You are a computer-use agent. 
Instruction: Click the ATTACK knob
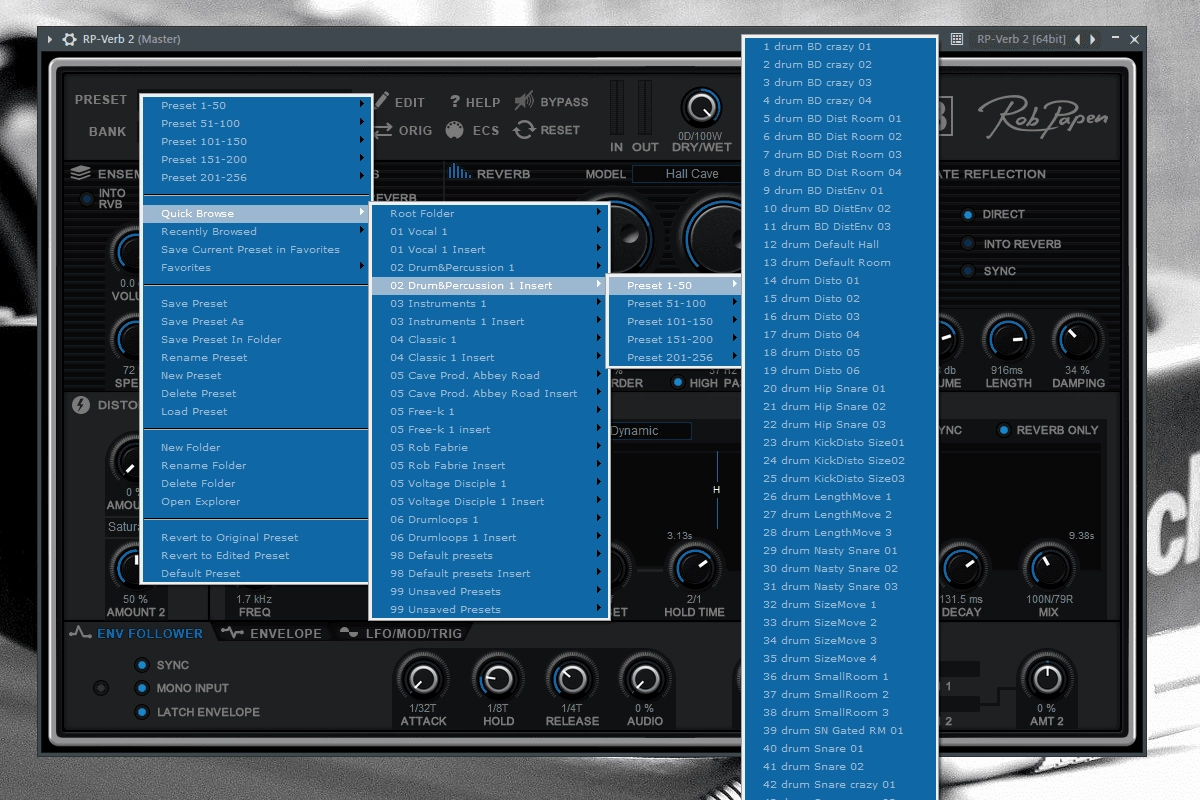point(423,679)
